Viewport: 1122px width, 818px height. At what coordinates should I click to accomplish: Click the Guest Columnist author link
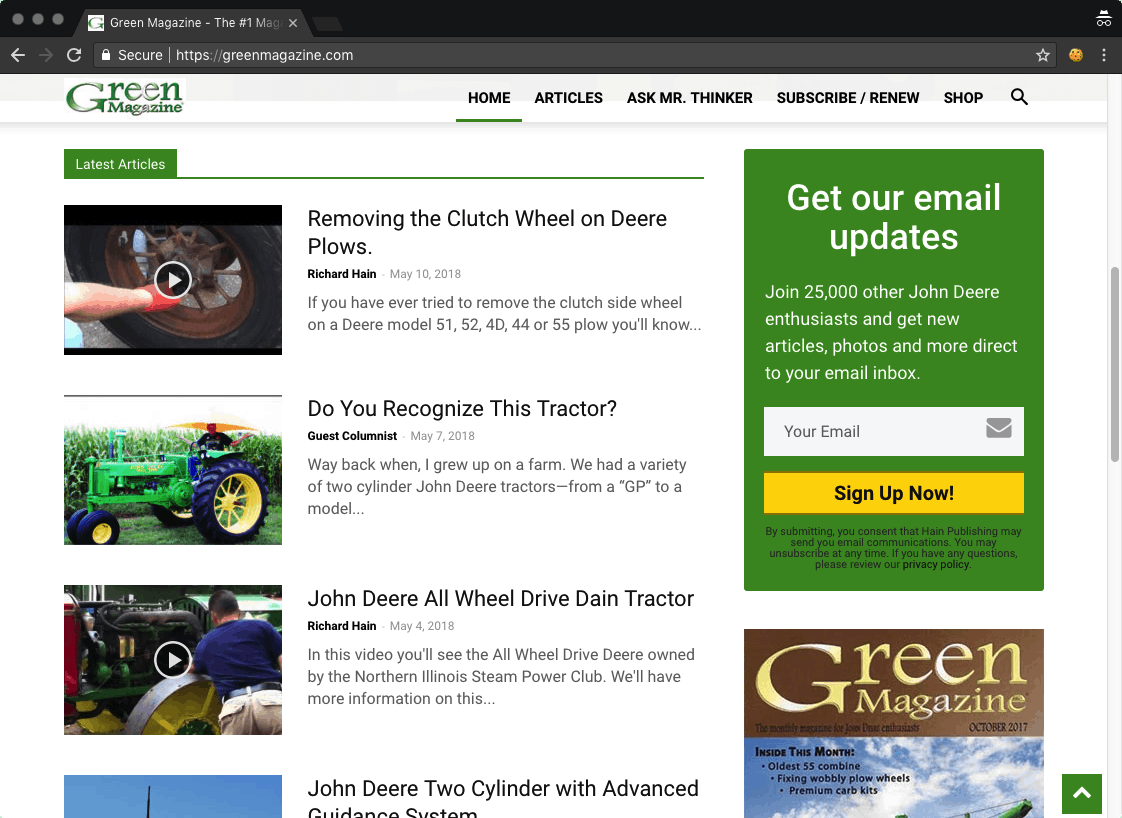352,436
